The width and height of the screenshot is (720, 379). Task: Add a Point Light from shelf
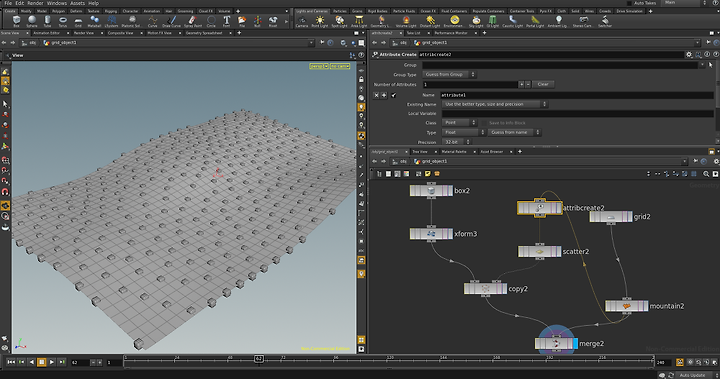pos(320,21)
